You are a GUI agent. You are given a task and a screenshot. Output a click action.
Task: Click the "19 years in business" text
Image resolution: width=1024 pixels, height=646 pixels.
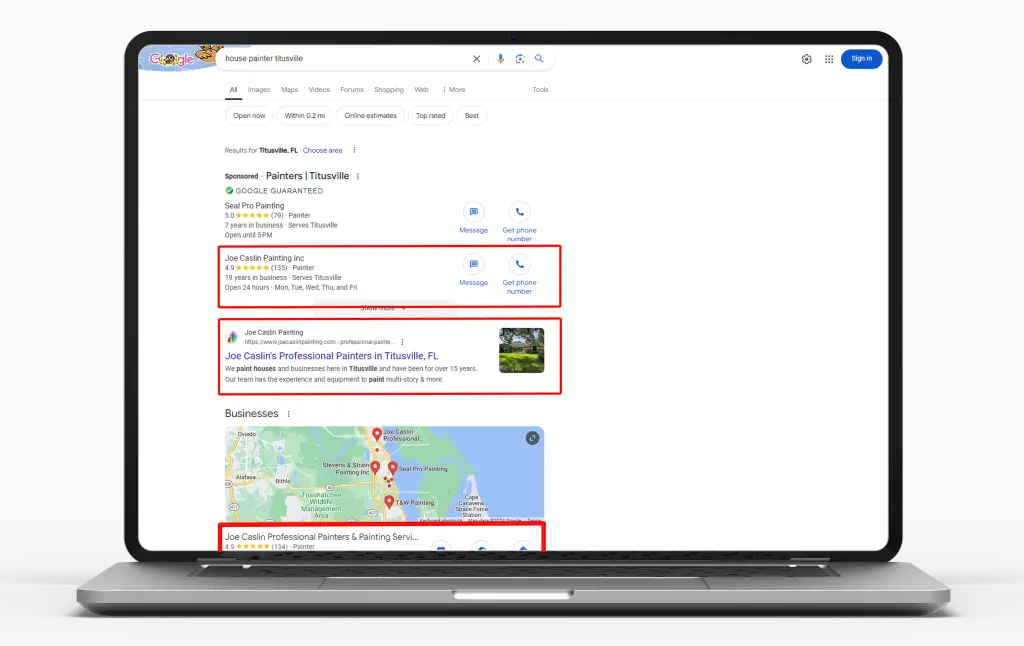255,278
